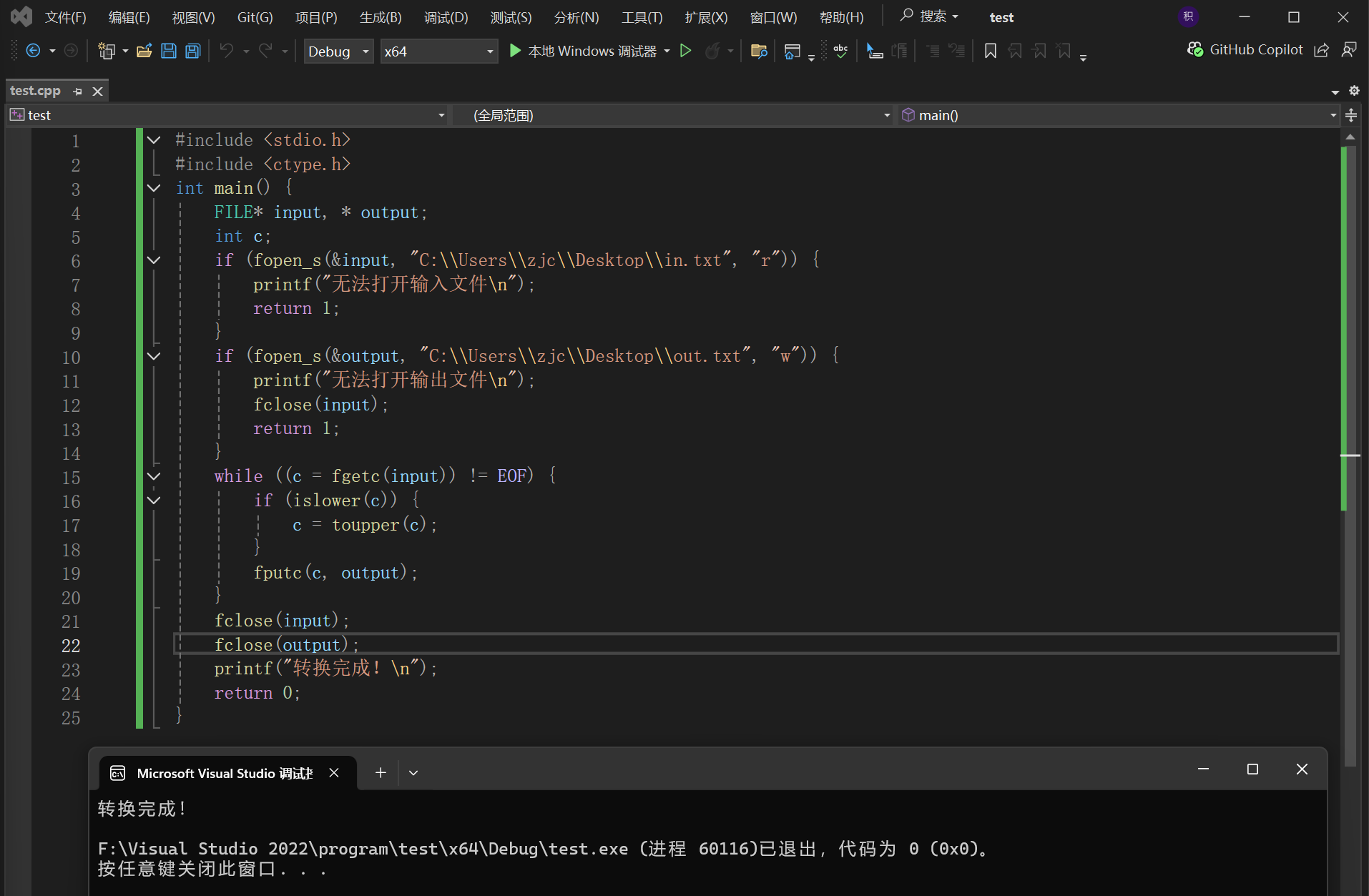Viewport: 1369px width, 896px height.
Task: Click the toolbar overflow arrow after bookmarks
Action: (x=1084, y=57)
